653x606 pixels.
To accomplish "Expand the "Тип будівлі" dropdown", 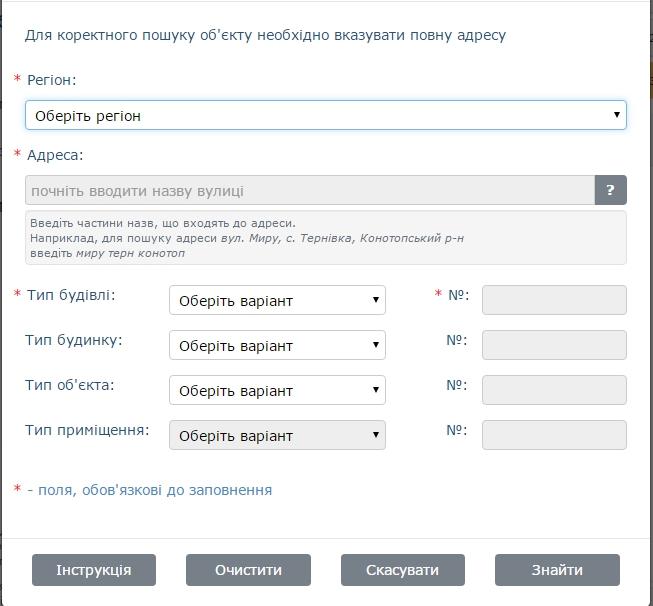I will pos(277,300).
